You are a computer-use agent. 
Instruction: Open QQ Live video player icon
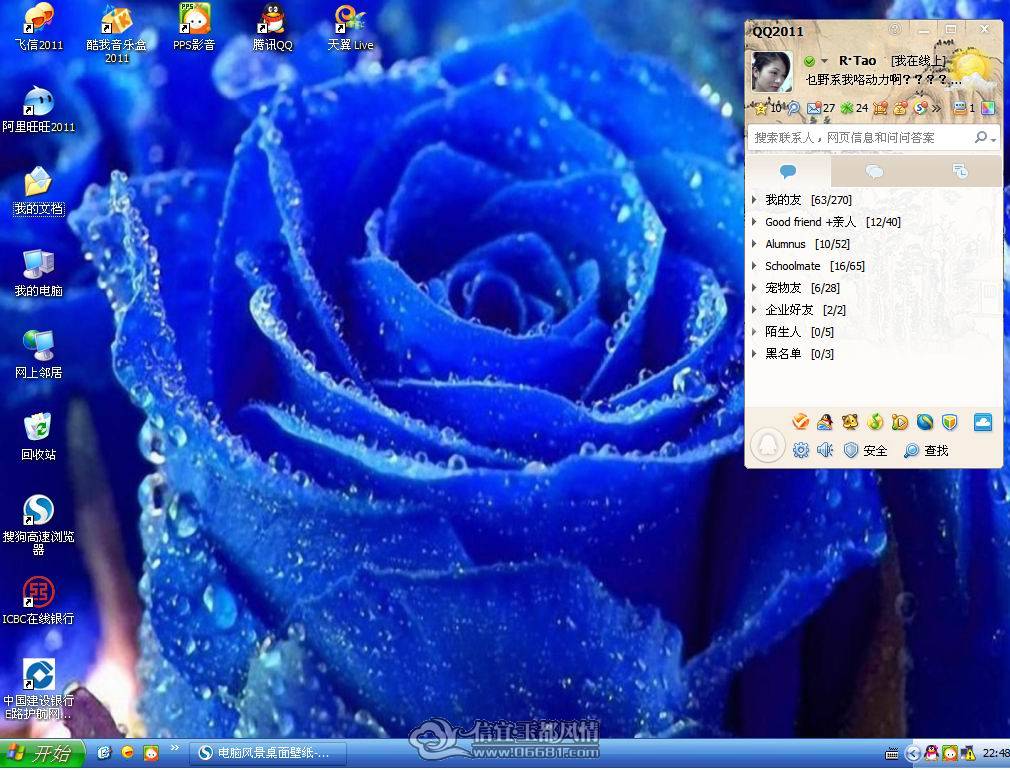[900, 422]
